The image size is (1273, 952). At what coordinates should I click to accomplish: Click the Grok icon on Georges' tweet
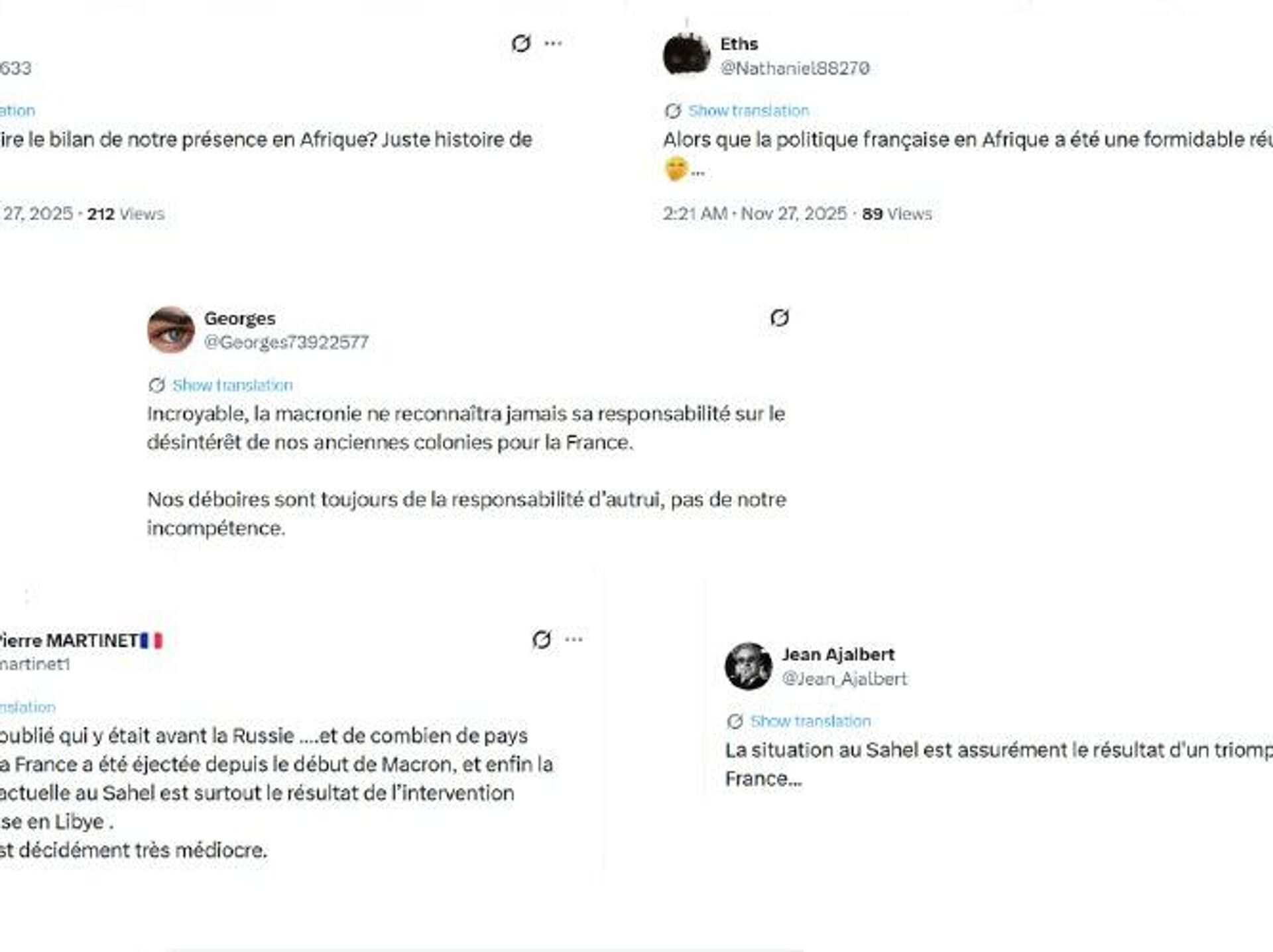coord(779,318)
